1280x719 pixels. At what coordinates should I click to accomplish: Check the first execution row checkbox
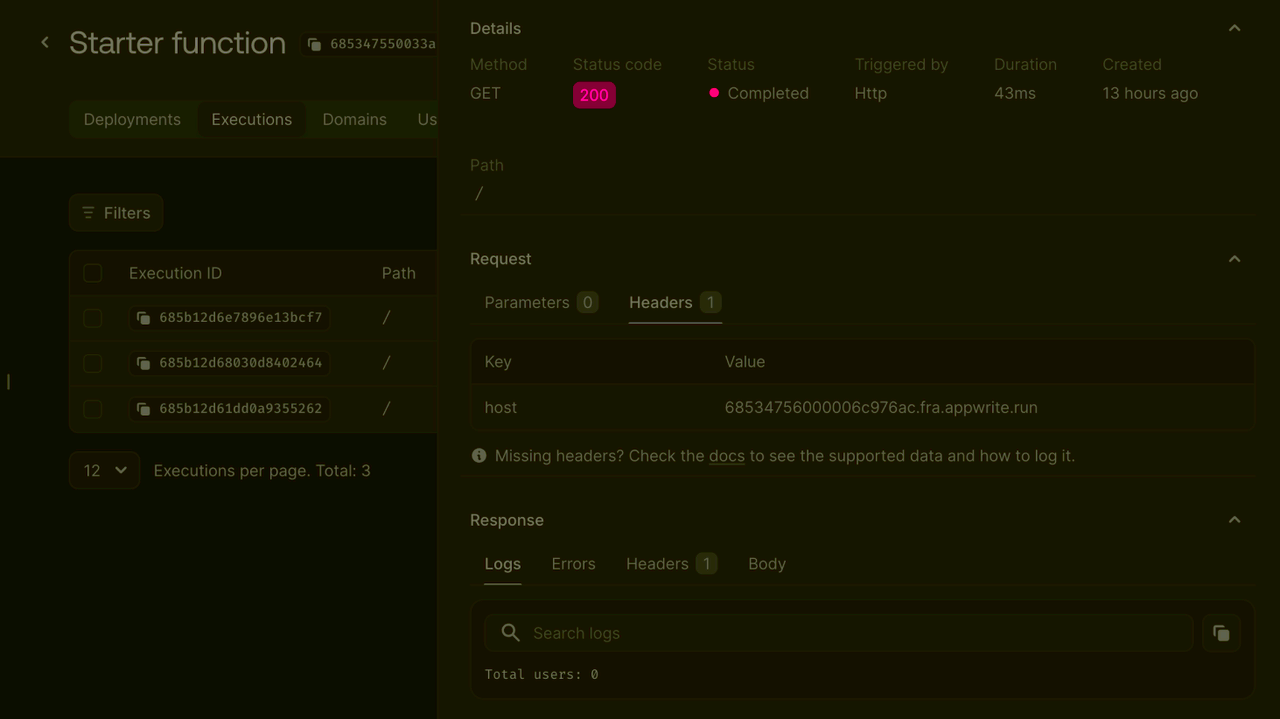pos(93,317)
